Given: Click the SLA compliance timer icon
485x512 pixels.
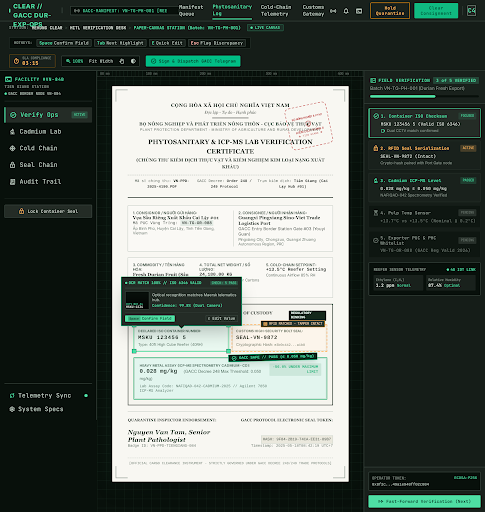Looking at the screenshot, I should point(16,61).
